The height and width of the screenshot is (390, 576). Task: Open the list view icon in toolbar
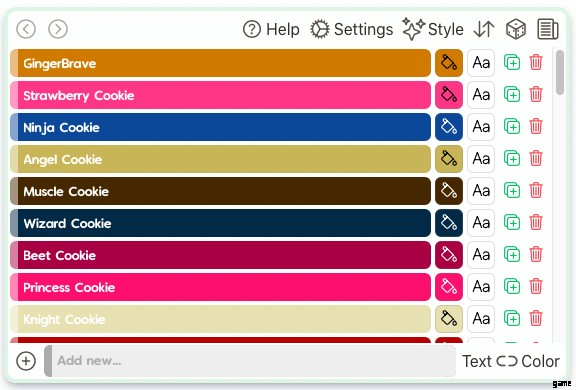pyautogui.click(x=548, y=29)
